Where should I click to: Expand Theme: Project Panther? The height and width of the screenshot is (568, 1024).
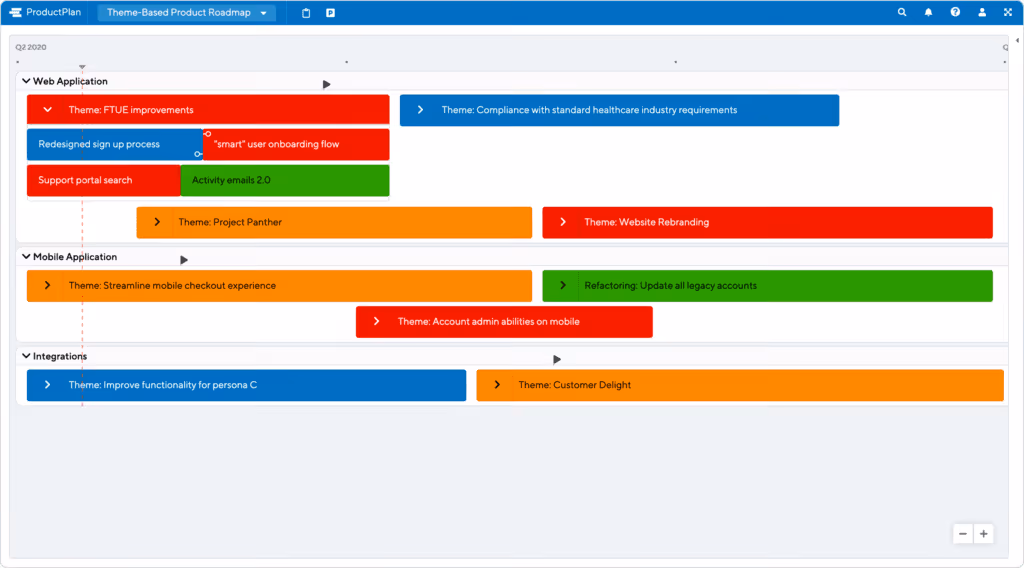tap(157, 222)
